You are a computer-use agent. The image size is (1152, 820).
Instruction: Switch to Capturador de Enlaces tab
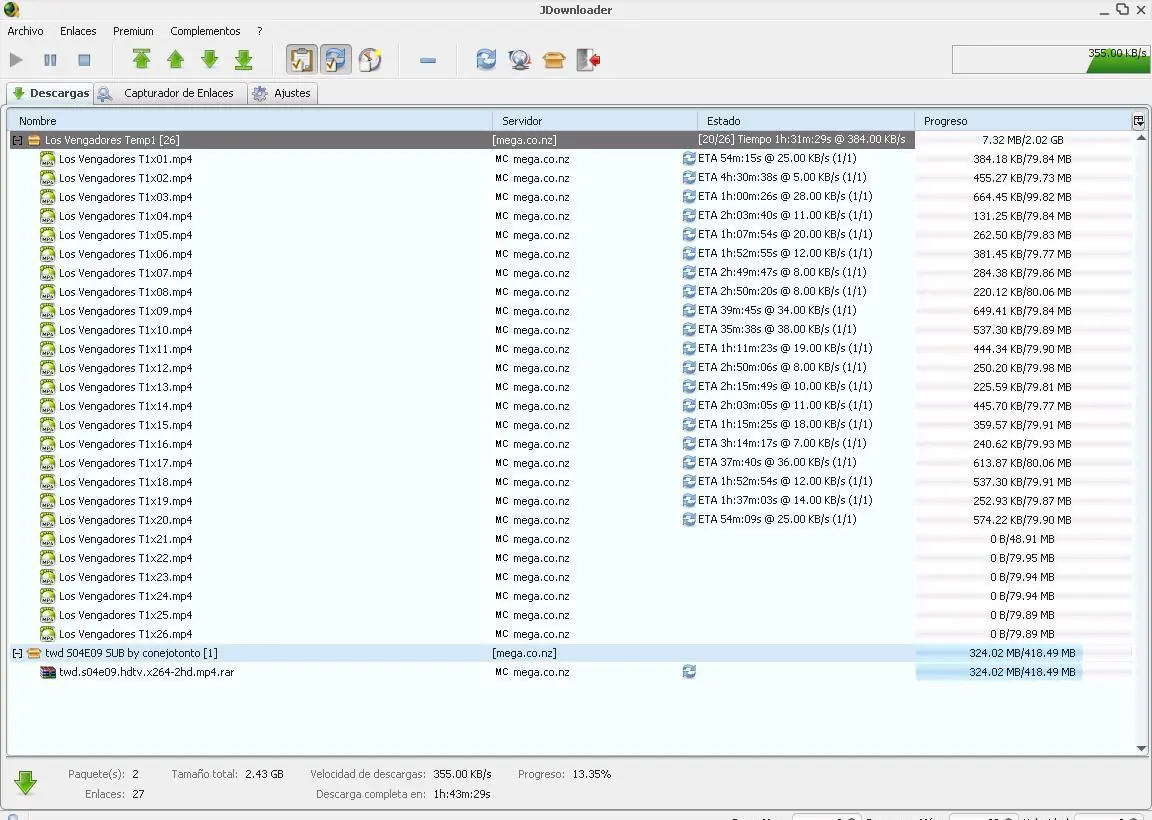[170, 93]
